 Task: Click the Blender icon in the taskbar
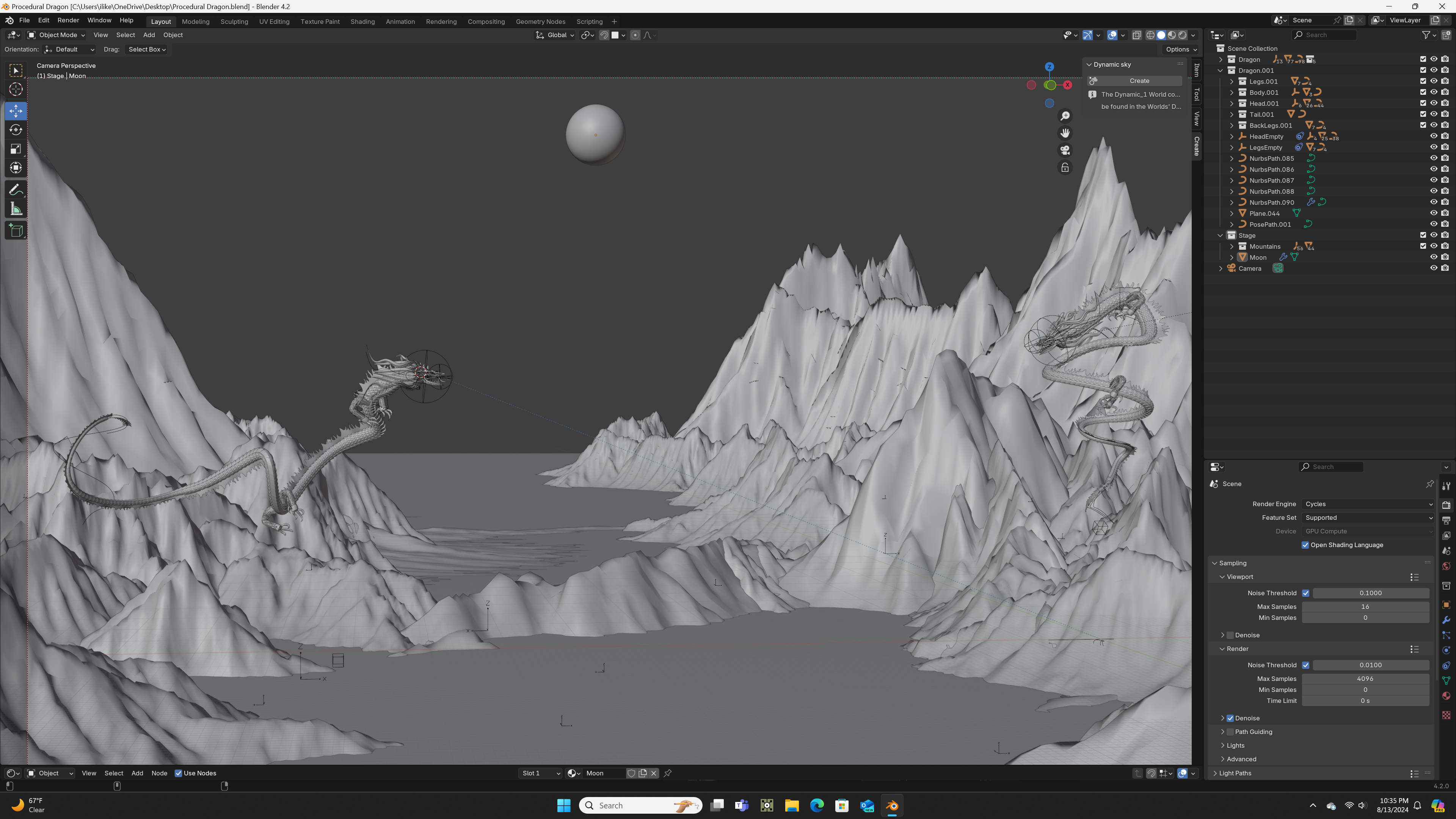pyautogui.click(x=892, y=805)
